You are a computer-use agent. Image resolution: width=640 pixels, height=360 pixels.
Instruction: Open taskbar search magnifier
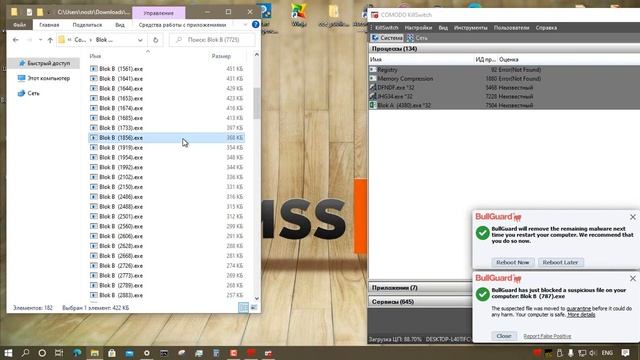(x=25, y=353)
